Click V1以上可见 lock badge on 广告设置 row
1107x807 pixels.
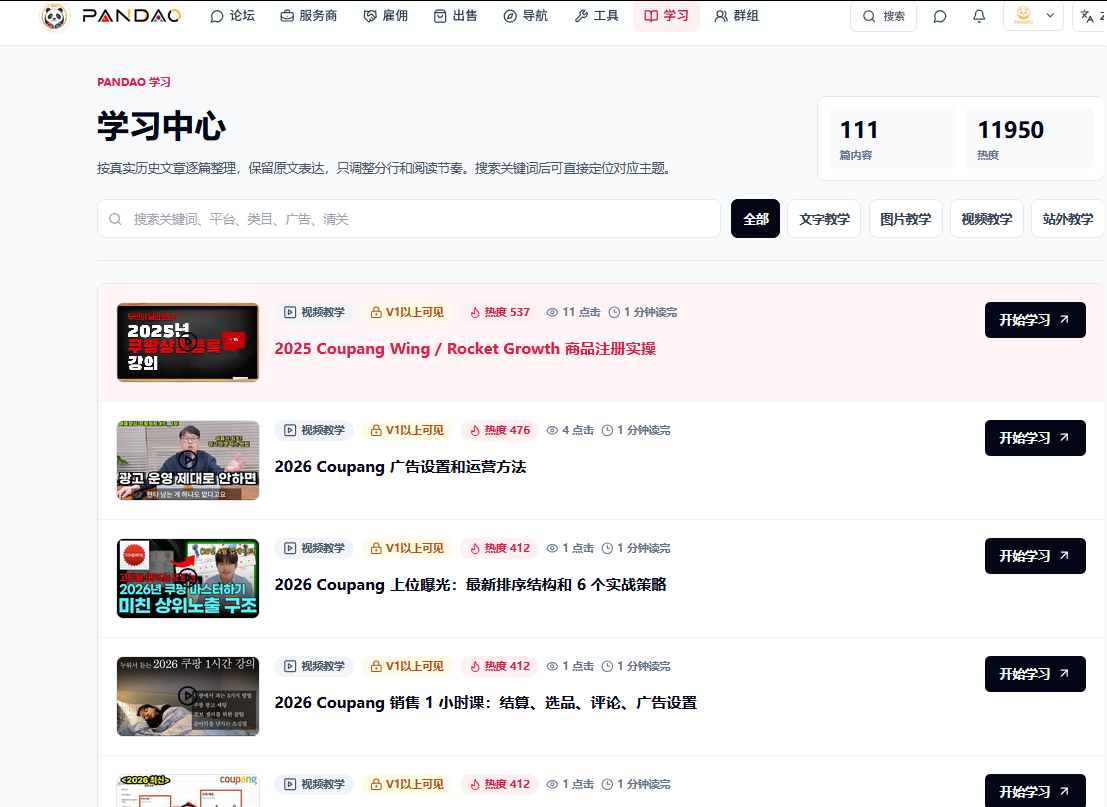click(x=407, y=430)
